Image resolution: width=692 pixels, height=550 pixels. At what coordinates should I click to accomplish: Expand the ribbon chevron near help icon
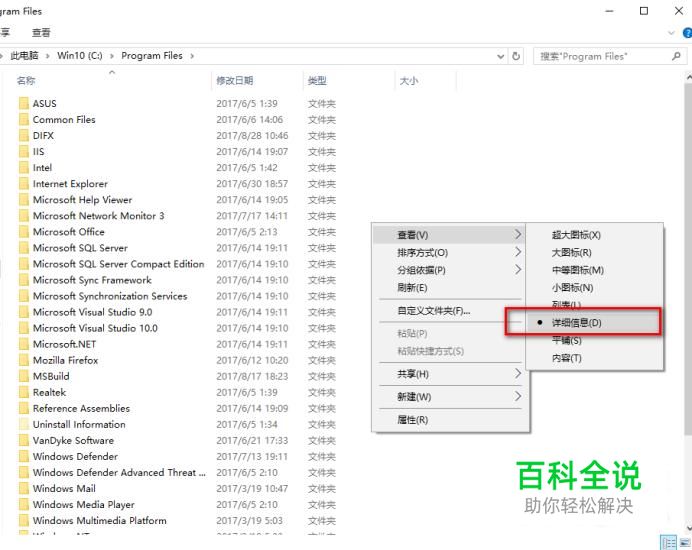point(671,33)
